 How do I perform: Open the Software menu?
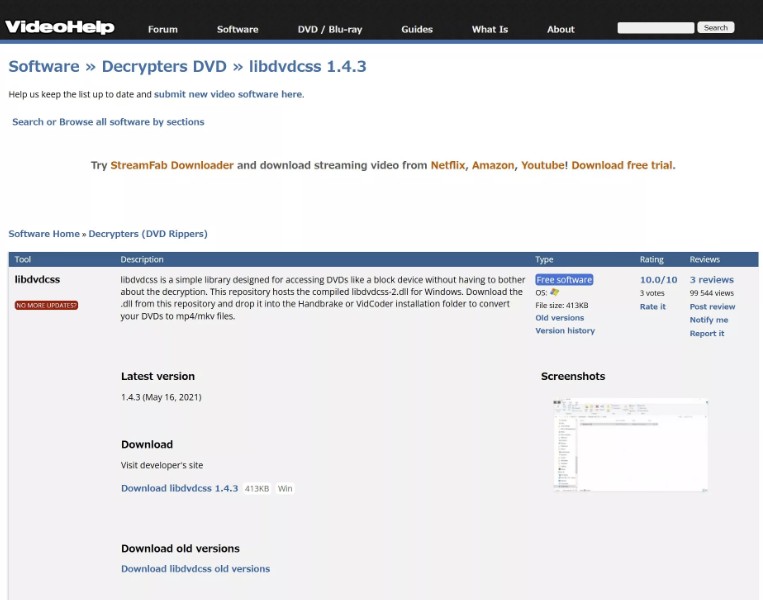(x=237, y=29)
